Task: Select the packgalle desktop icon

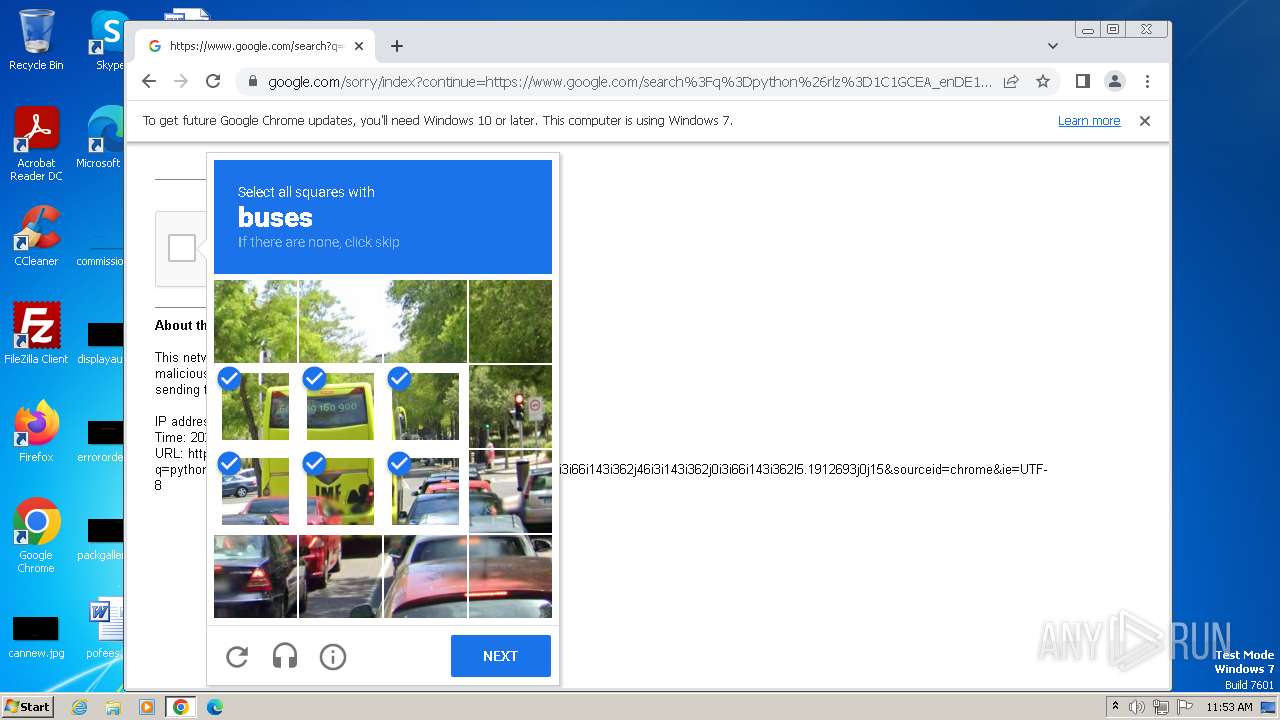Action: pos(100,539)
